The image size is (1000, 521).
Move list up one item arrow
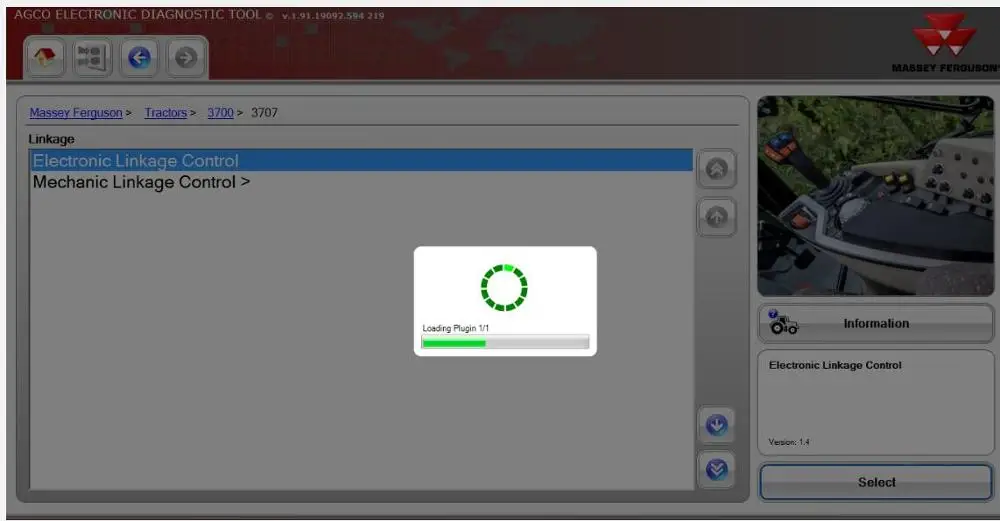[x=717, y=217]
